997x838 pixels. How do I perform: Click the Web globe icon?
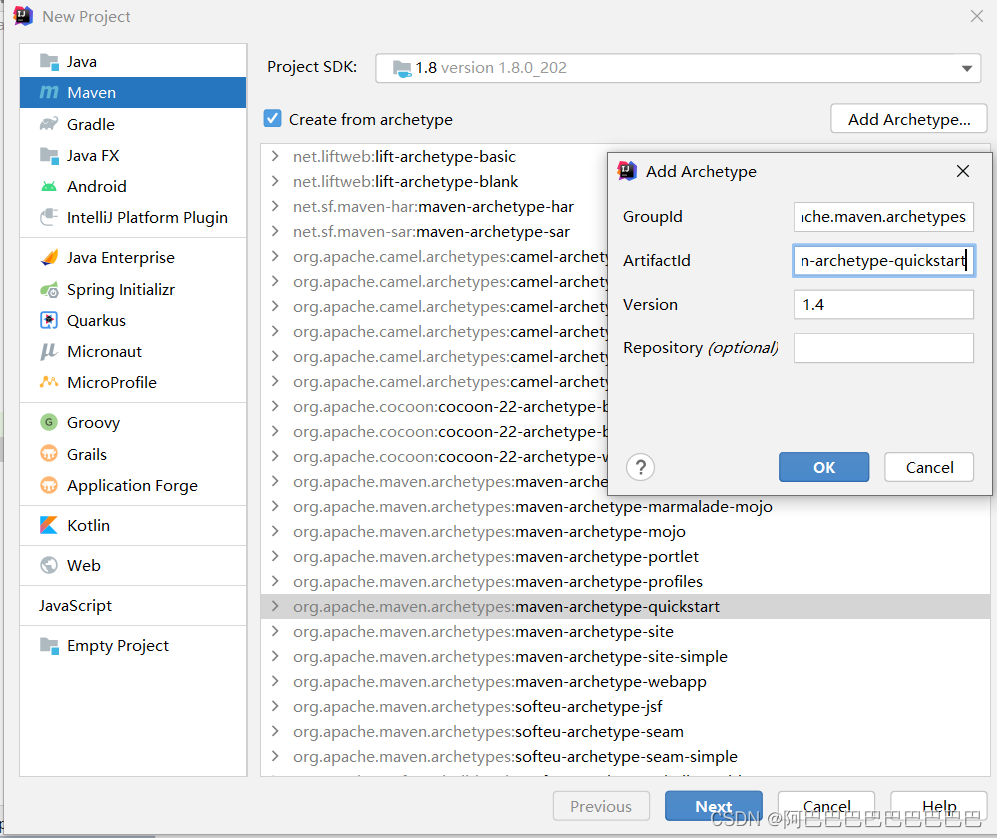tap(49, 565)
